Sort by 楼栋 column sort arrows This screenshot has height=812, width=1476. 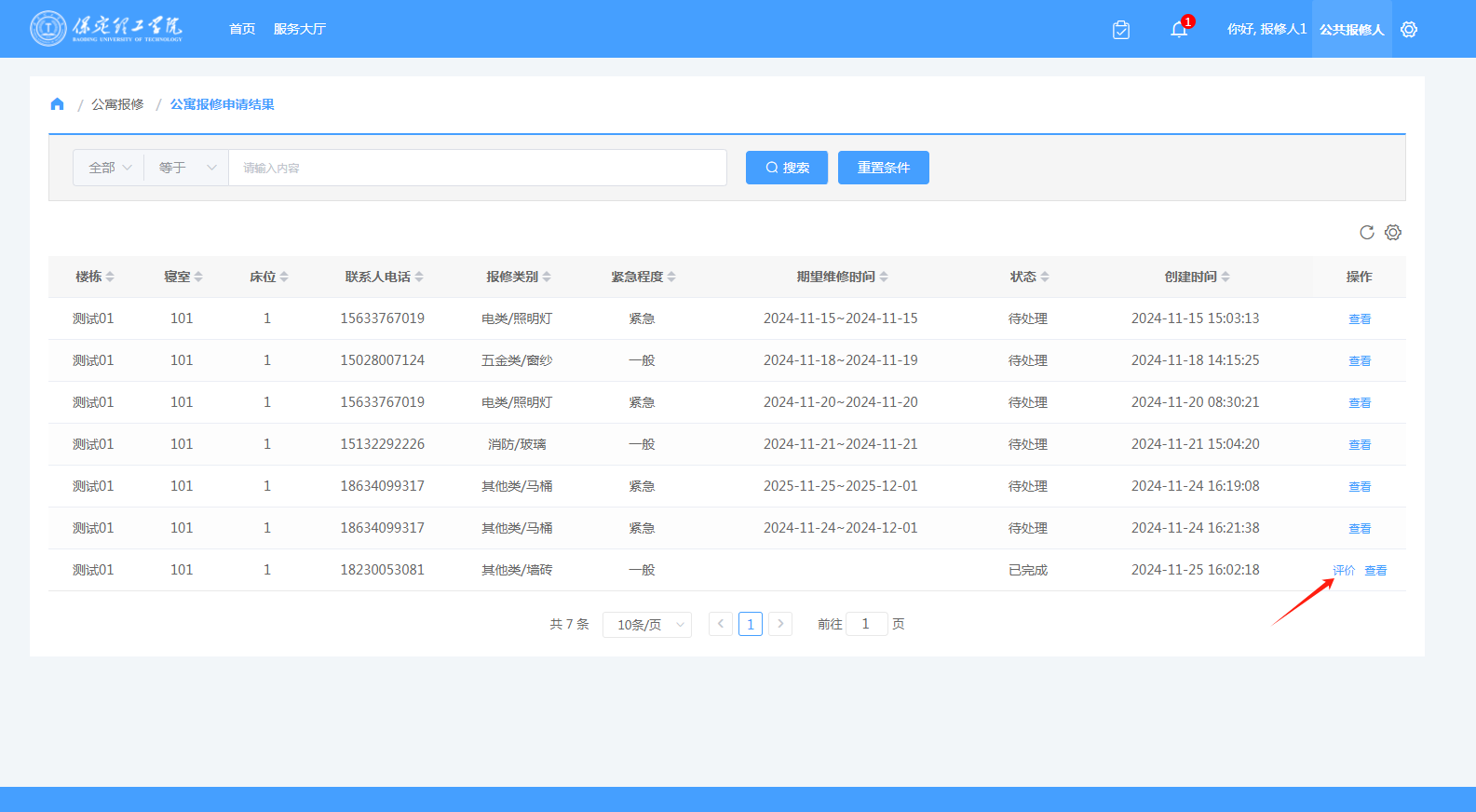coord(110,277)
